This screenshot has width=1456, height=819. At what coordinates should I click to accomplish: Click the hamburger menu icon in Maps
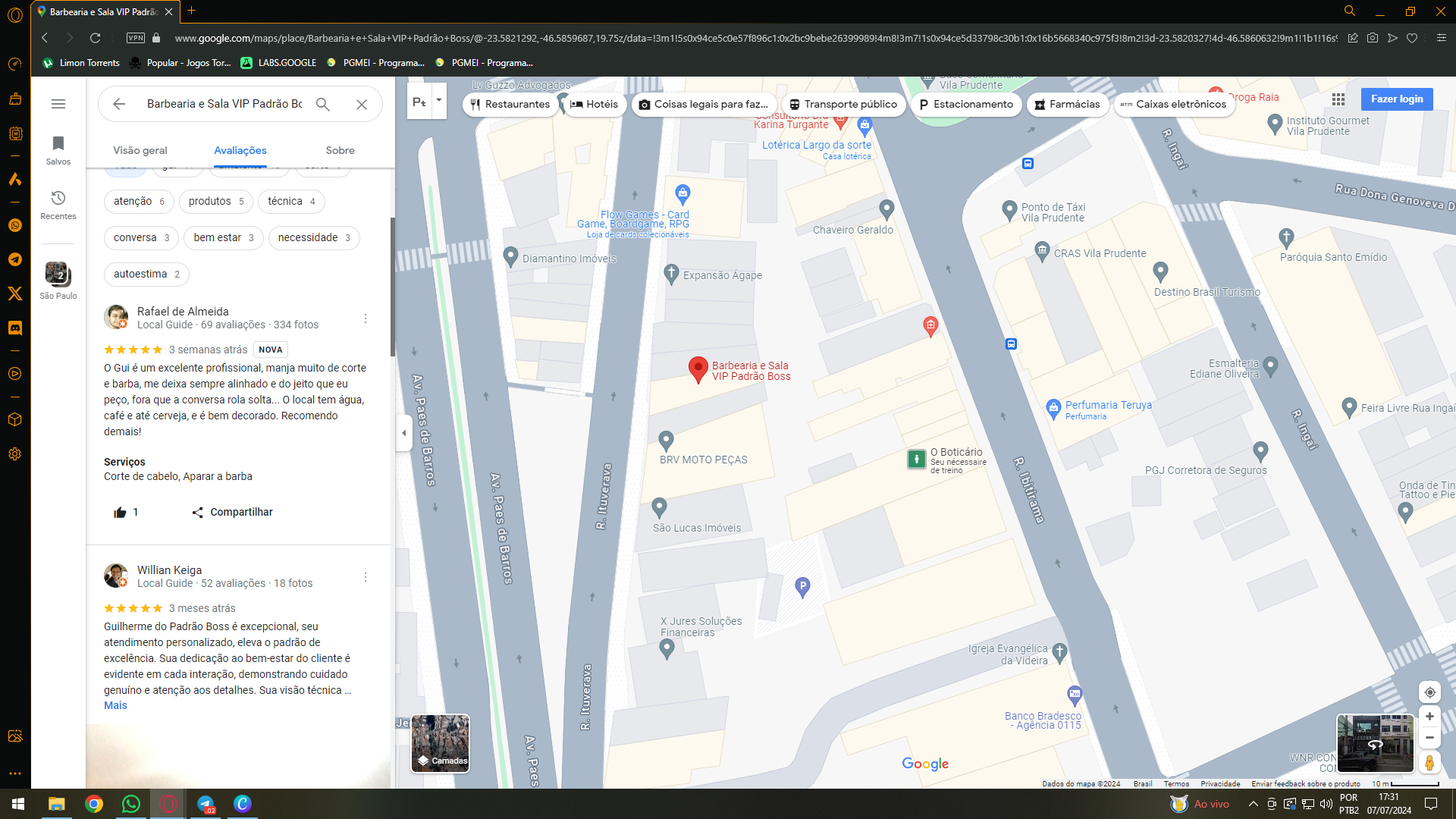point(58,104)
